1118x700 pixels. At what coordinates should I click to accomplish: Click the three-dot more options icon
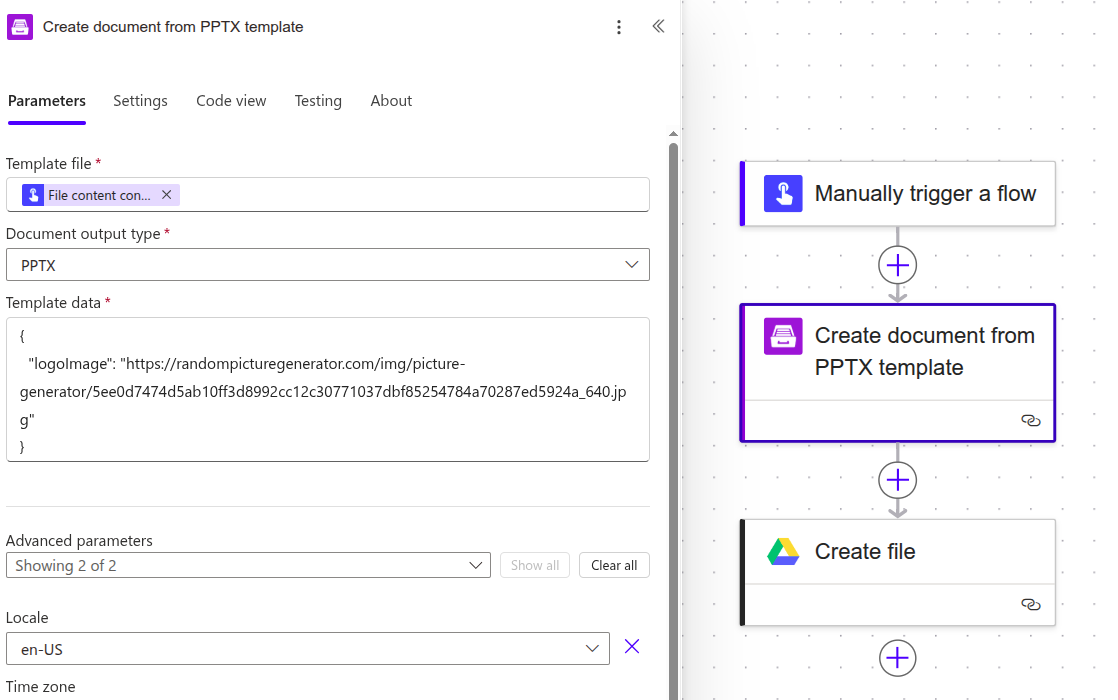tap(619, 27)
